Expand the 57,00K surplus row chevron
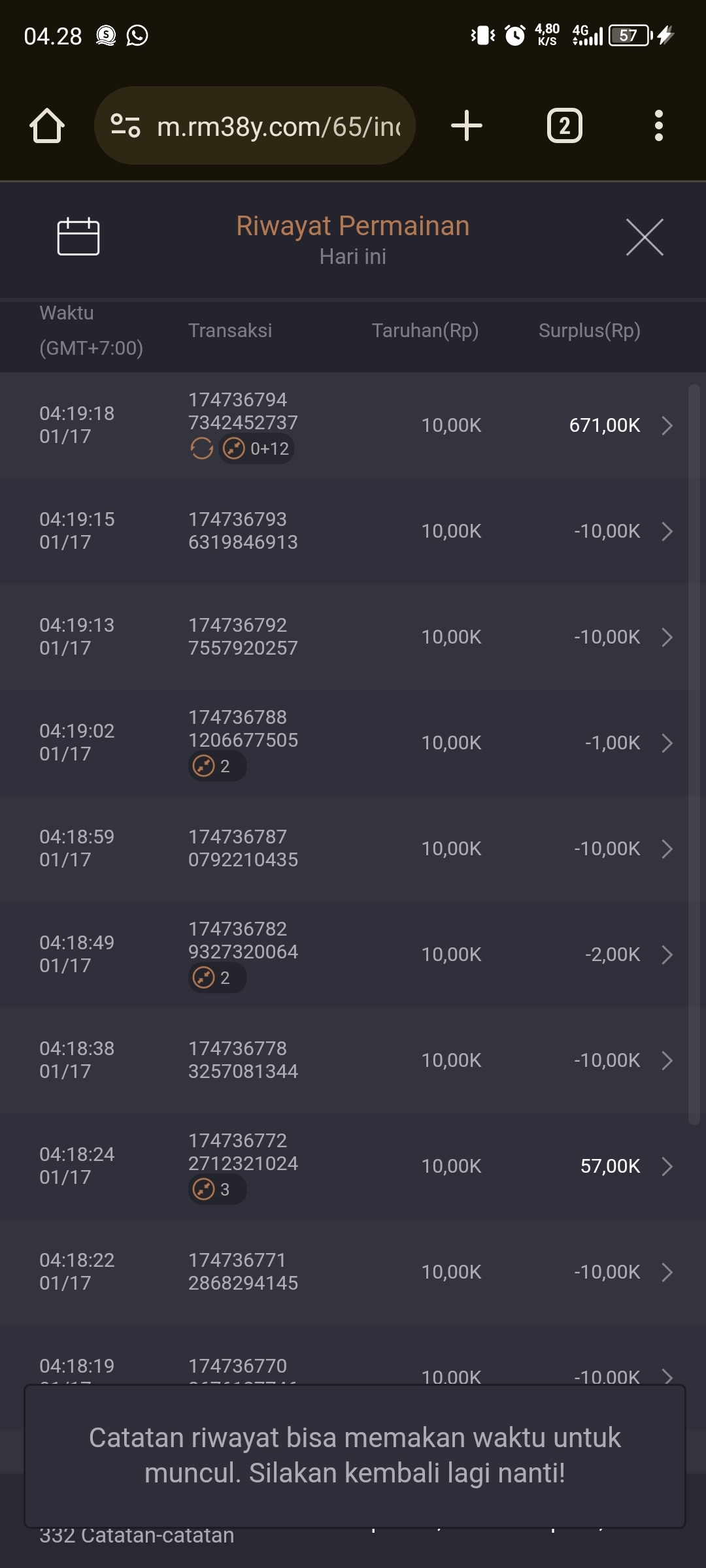 667,1166
